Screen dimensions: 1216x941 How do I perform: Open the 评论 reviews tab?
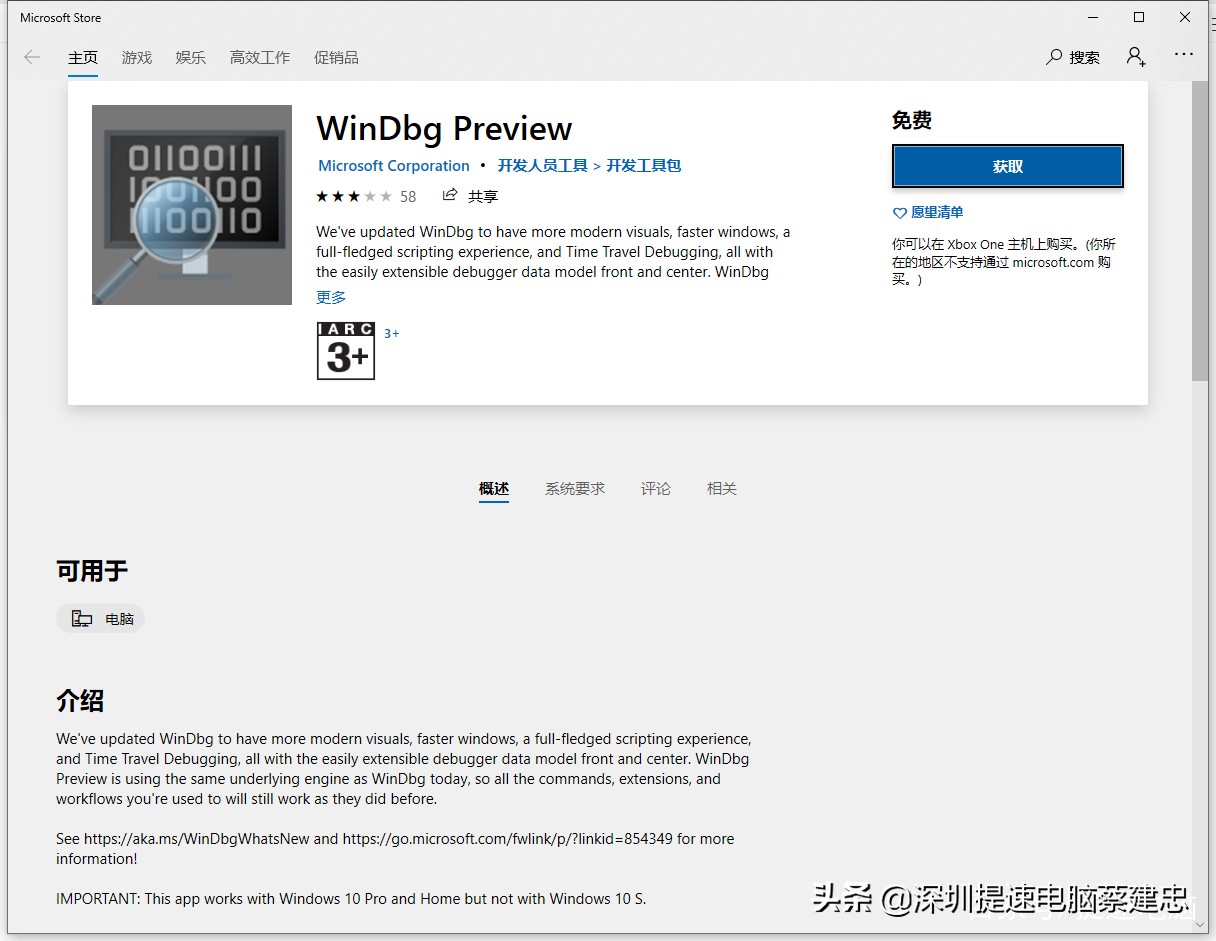point(655,488)
